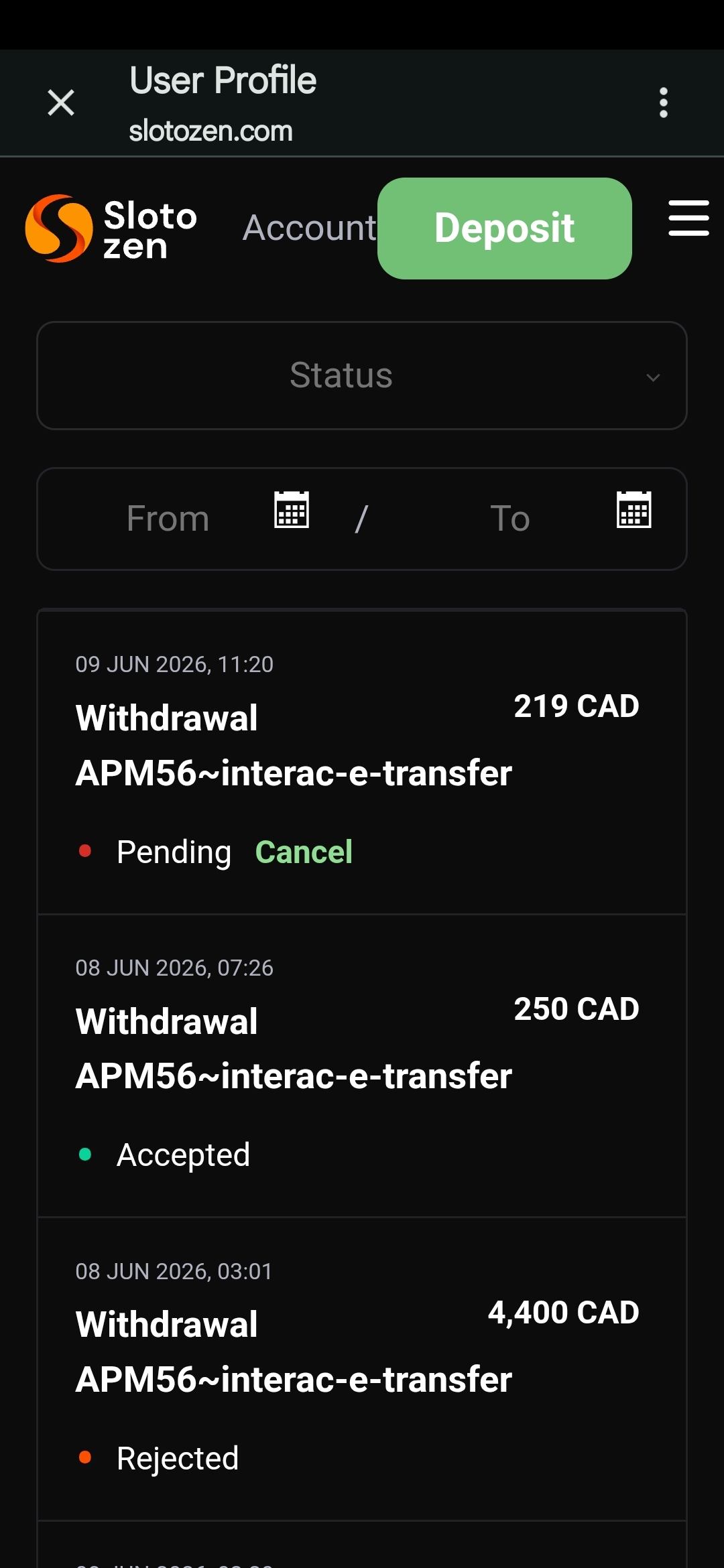Click the Status dropdown chevron arrow
Image resolution: width=724 pixels, height=1568 pixels.
653,377
